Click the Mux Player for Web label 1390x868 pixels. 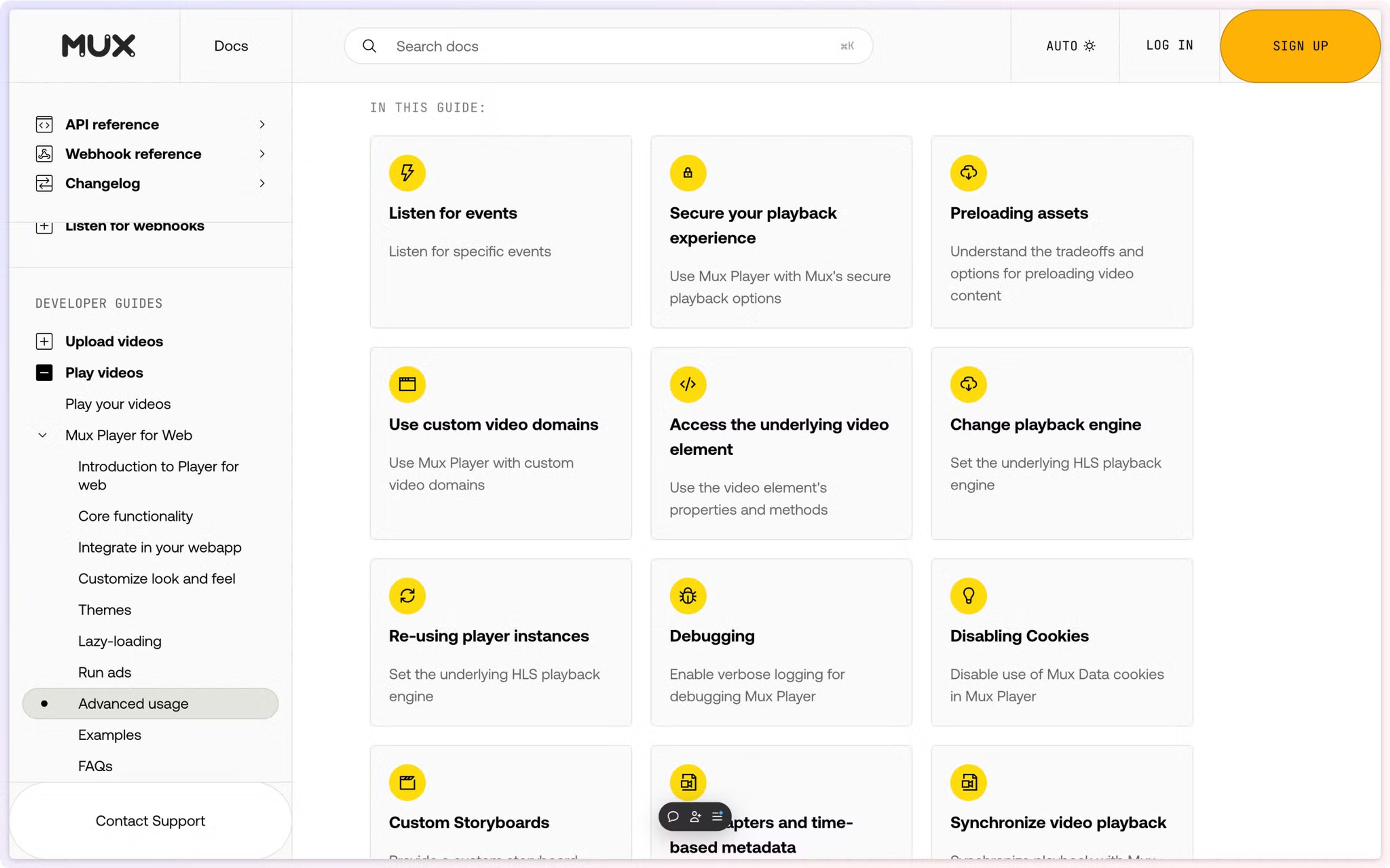[129, 435]
